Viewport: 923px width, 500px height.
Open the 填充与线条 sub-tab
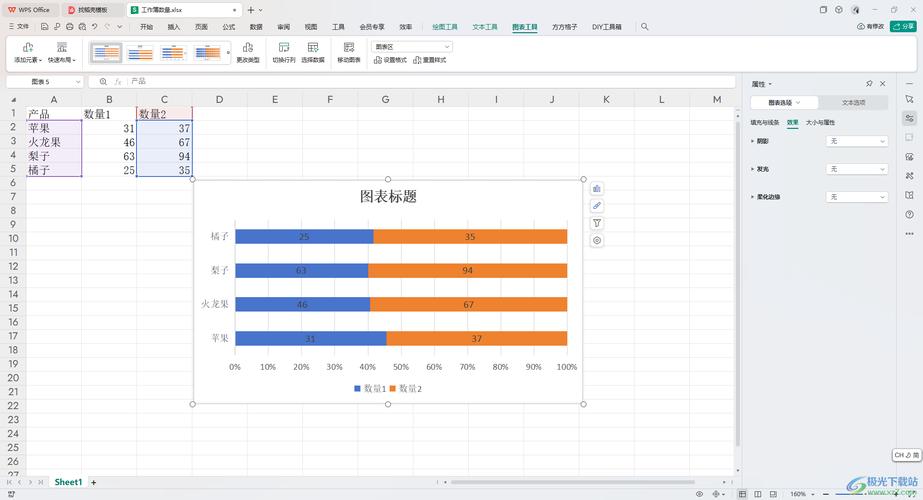(765, 122)
